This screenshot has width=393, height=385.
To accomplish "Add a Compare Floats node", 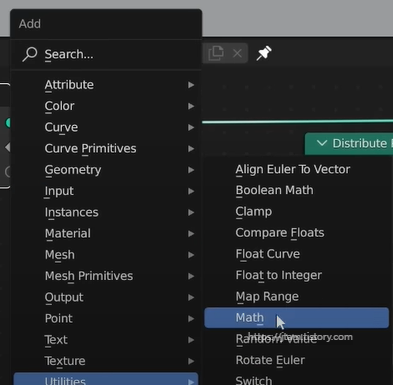I will pos(297,233).
